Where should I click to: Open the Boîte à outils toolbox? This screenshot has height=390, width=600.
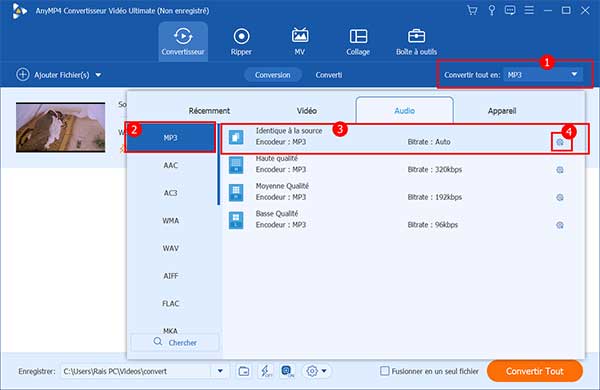tap(416, 41)
